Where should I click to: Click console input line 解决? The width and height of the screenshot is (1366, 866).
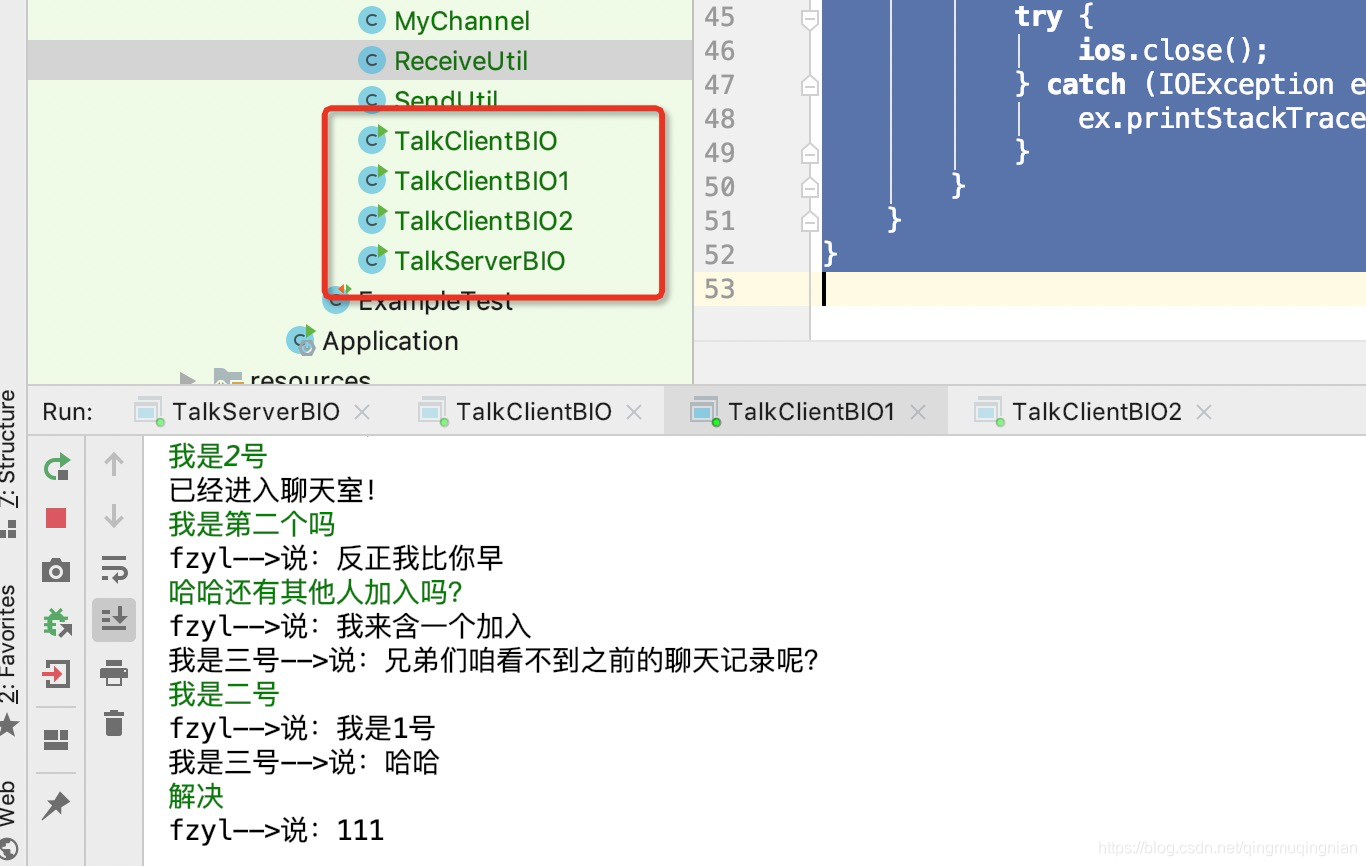(x=196, y=797)
